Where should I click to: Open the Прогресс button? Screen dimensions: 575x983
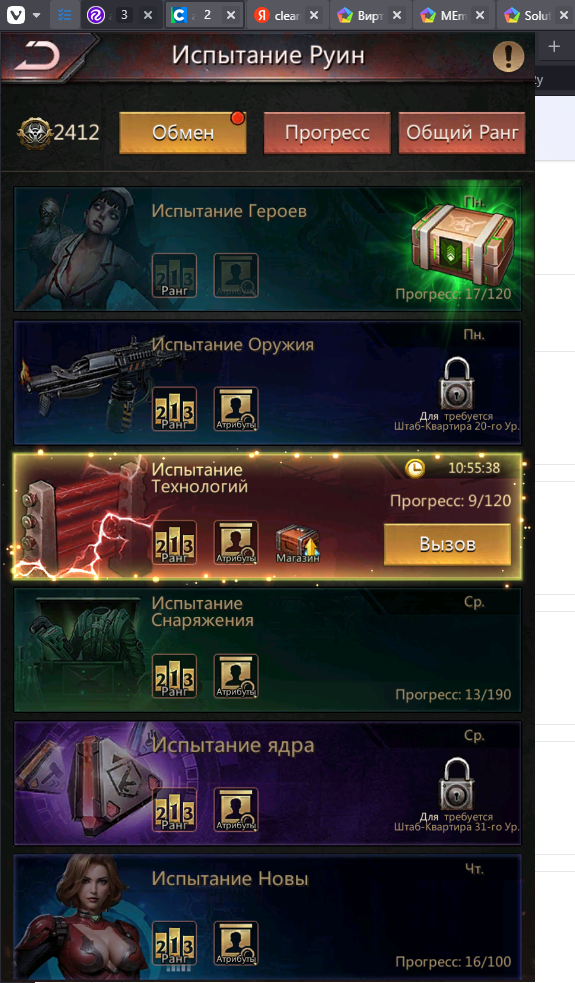point(327,133)
